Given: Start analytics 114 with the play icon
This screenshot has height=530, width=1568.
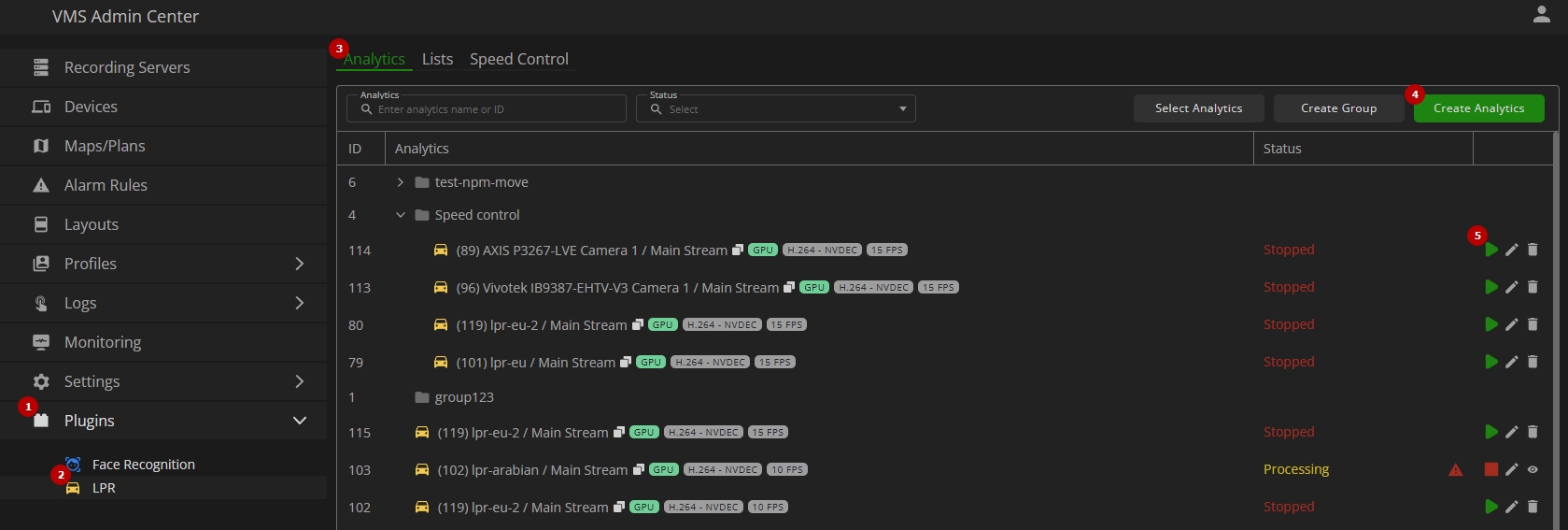Looking at the screenshot, I should (x=1491, y=250).
